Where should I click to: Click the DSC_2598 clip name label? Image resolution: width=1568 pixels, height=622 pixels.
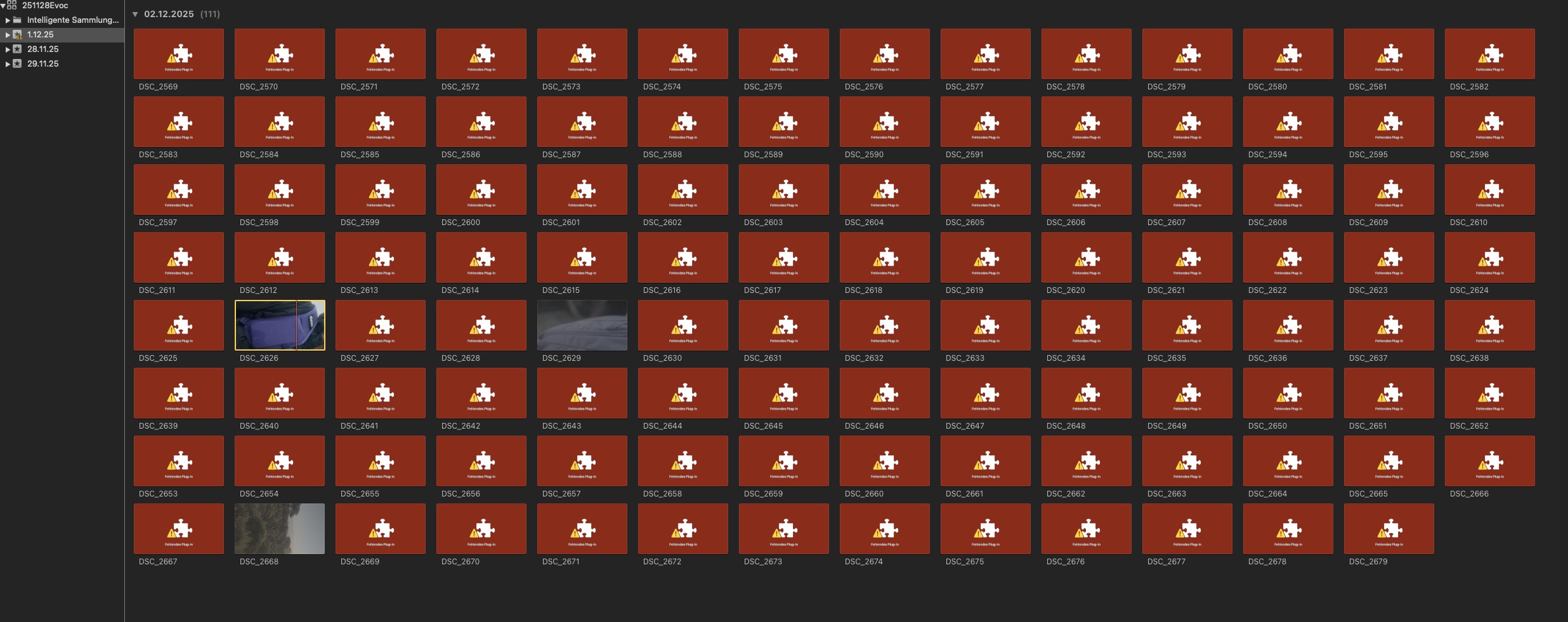click(259, 223)
